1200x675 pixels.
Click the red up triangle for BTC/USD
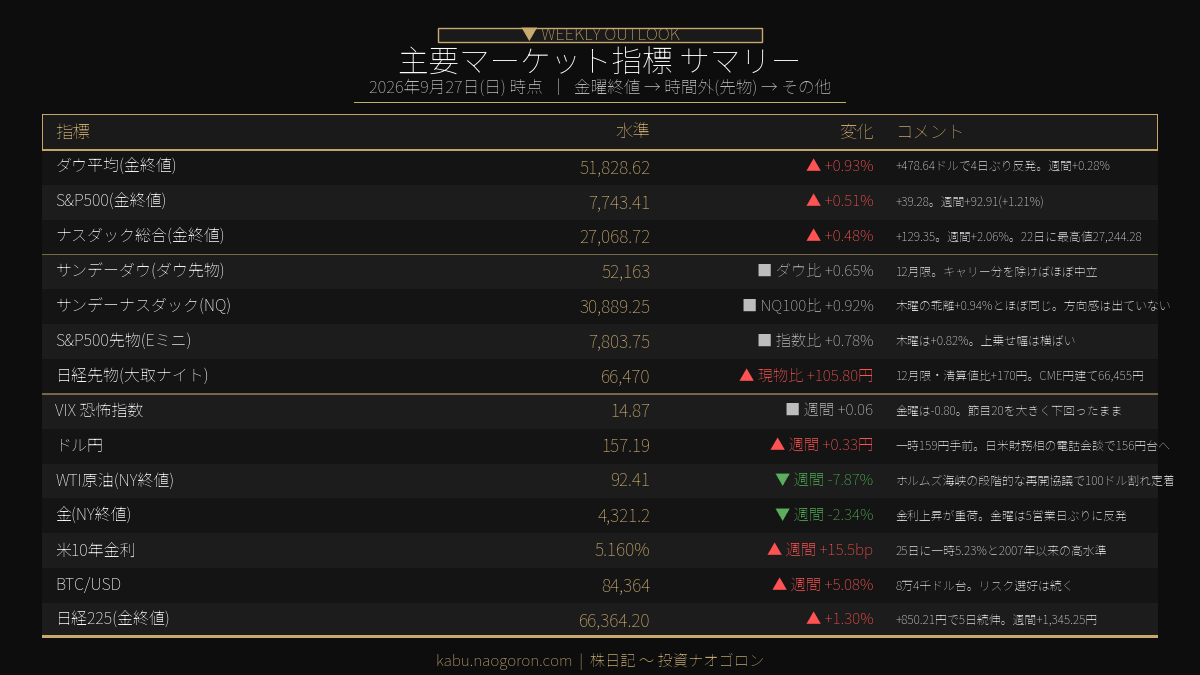(780, 584)
